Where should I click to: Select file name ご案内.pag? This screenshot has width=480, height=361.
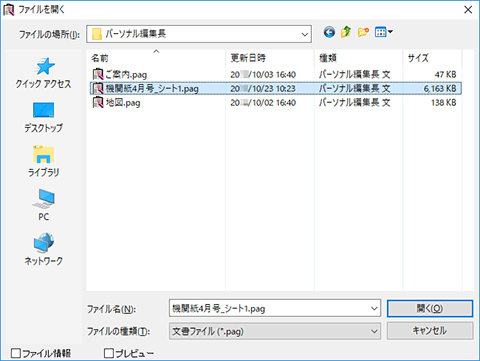pyautogui.click(x=126, y=74)
